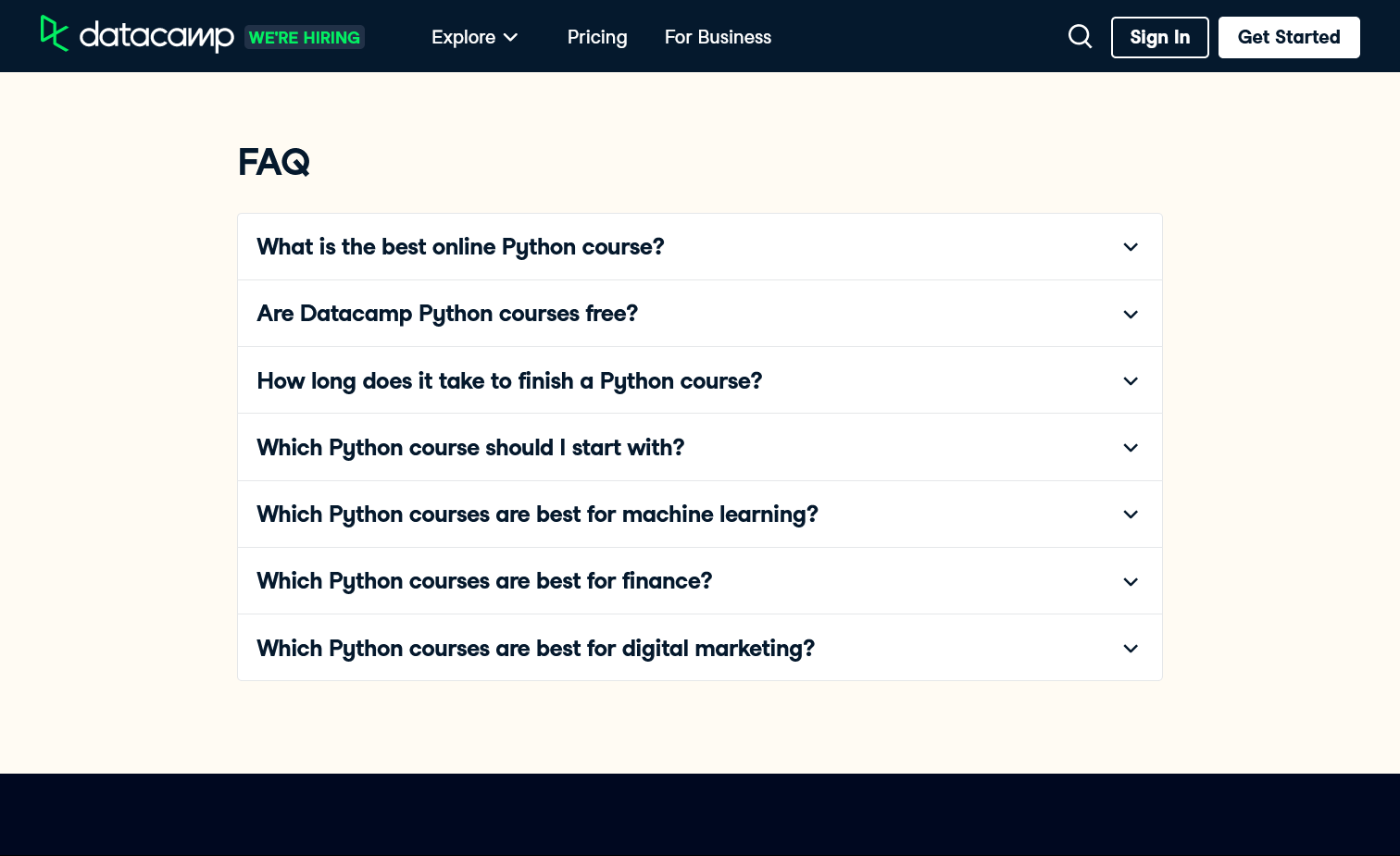Expand 'Which Python course should I start with?'

470,447
